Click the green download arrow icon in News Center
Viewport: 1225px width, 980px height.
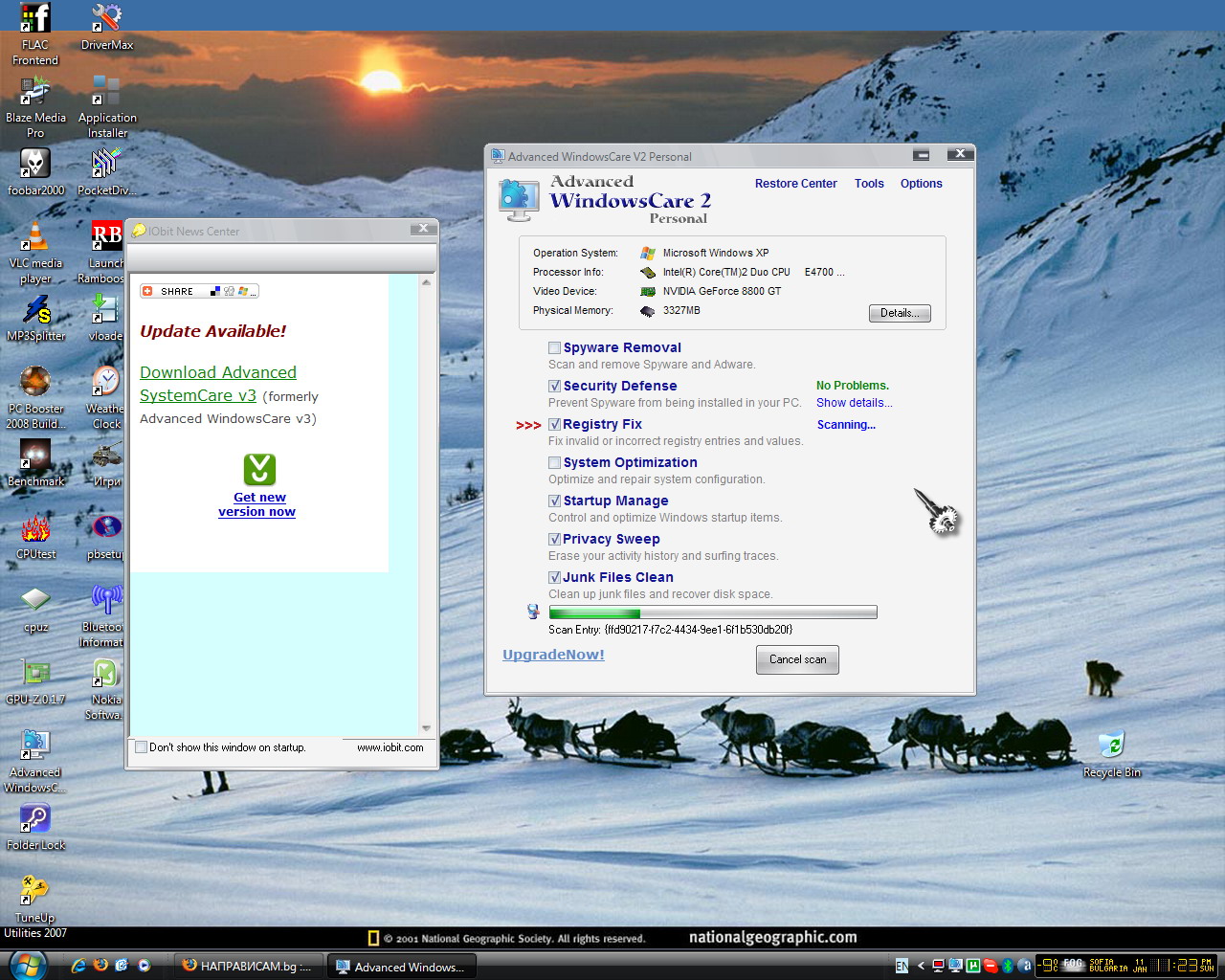(x=259, y=469)
